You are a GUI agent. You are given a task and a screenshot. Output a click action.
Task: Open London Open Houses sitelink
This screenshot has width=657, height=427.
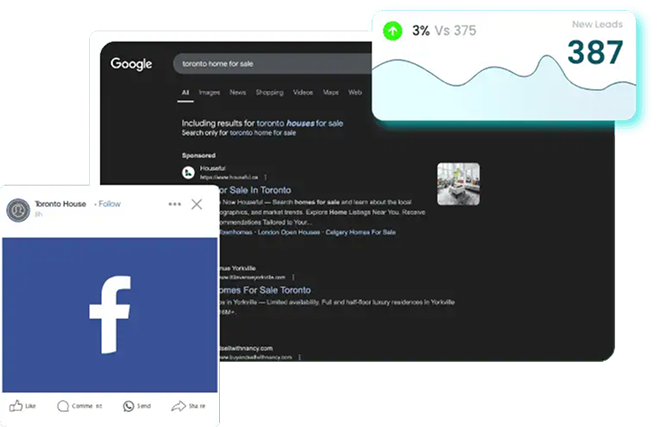click(289, 232)
